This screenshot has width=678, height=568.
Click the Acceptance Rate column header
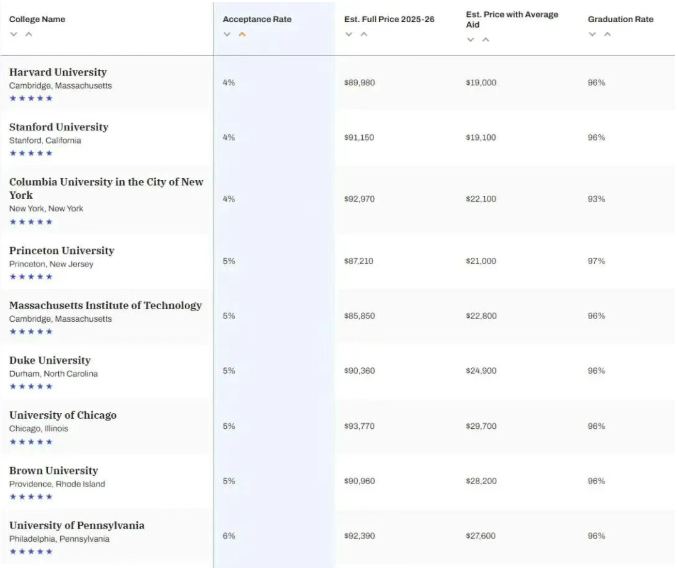point(257,19)
